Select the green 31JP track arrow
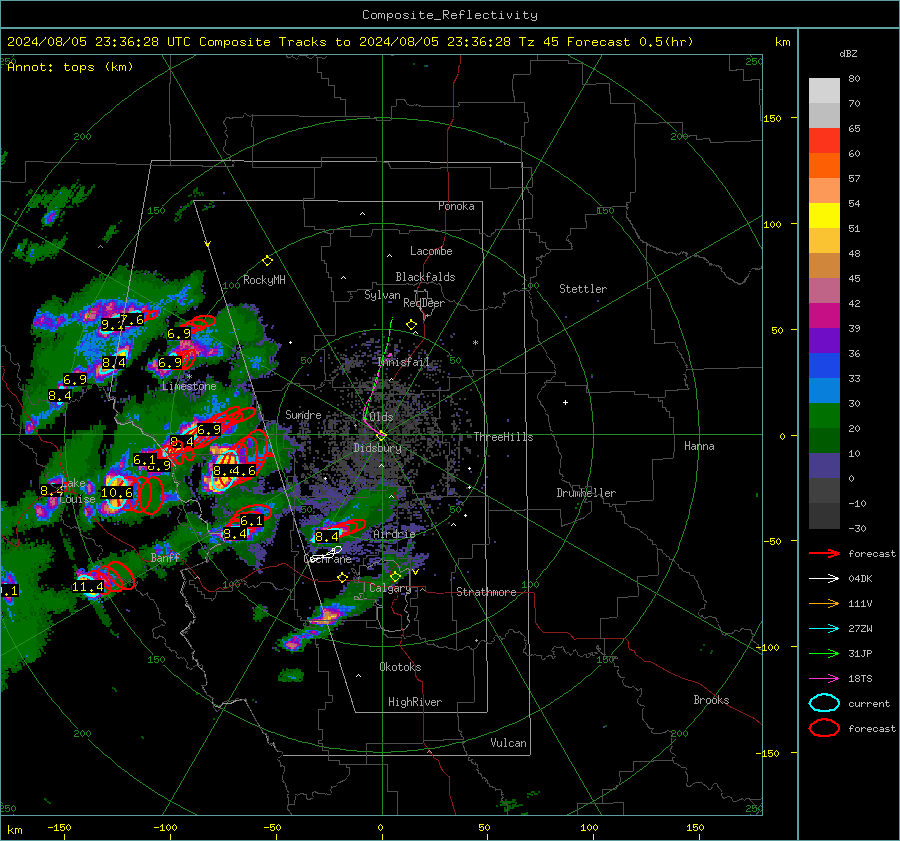The height and width of the screenshot is (841, 900). click(824, 653)
